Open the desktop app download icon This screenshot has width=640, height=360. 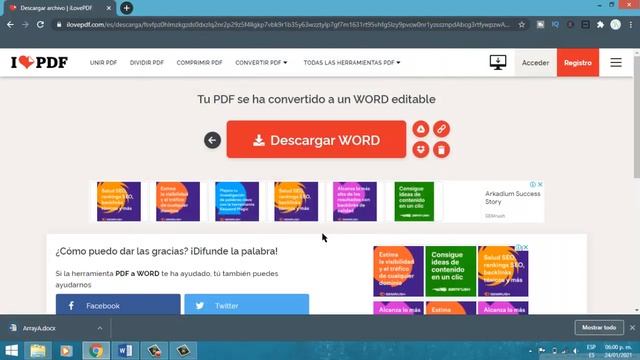coord(498,62)
